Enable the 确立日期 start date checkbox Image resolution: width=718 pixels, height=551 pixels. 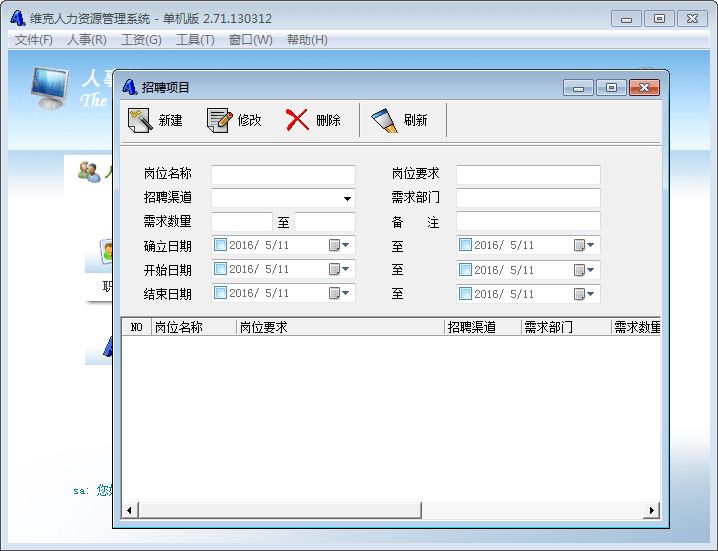220,245
